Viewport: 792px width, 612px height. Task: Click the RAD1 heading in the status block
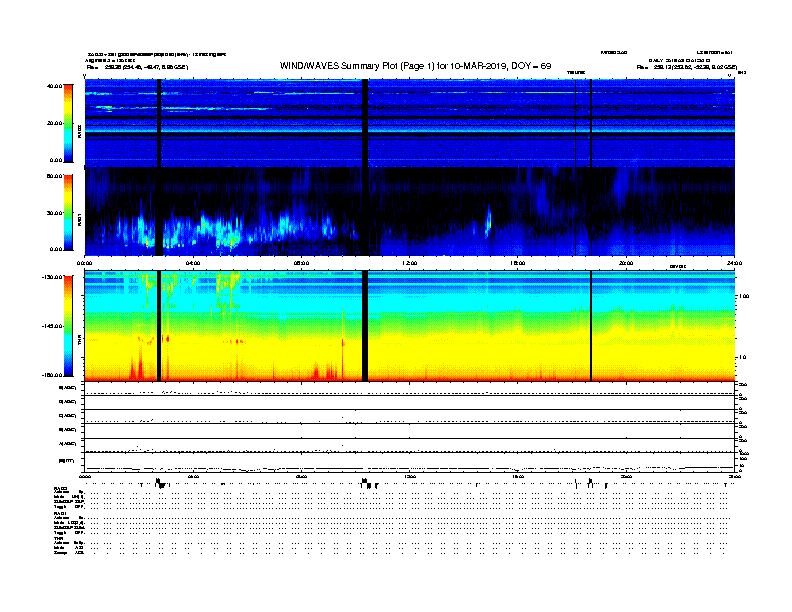60,513
